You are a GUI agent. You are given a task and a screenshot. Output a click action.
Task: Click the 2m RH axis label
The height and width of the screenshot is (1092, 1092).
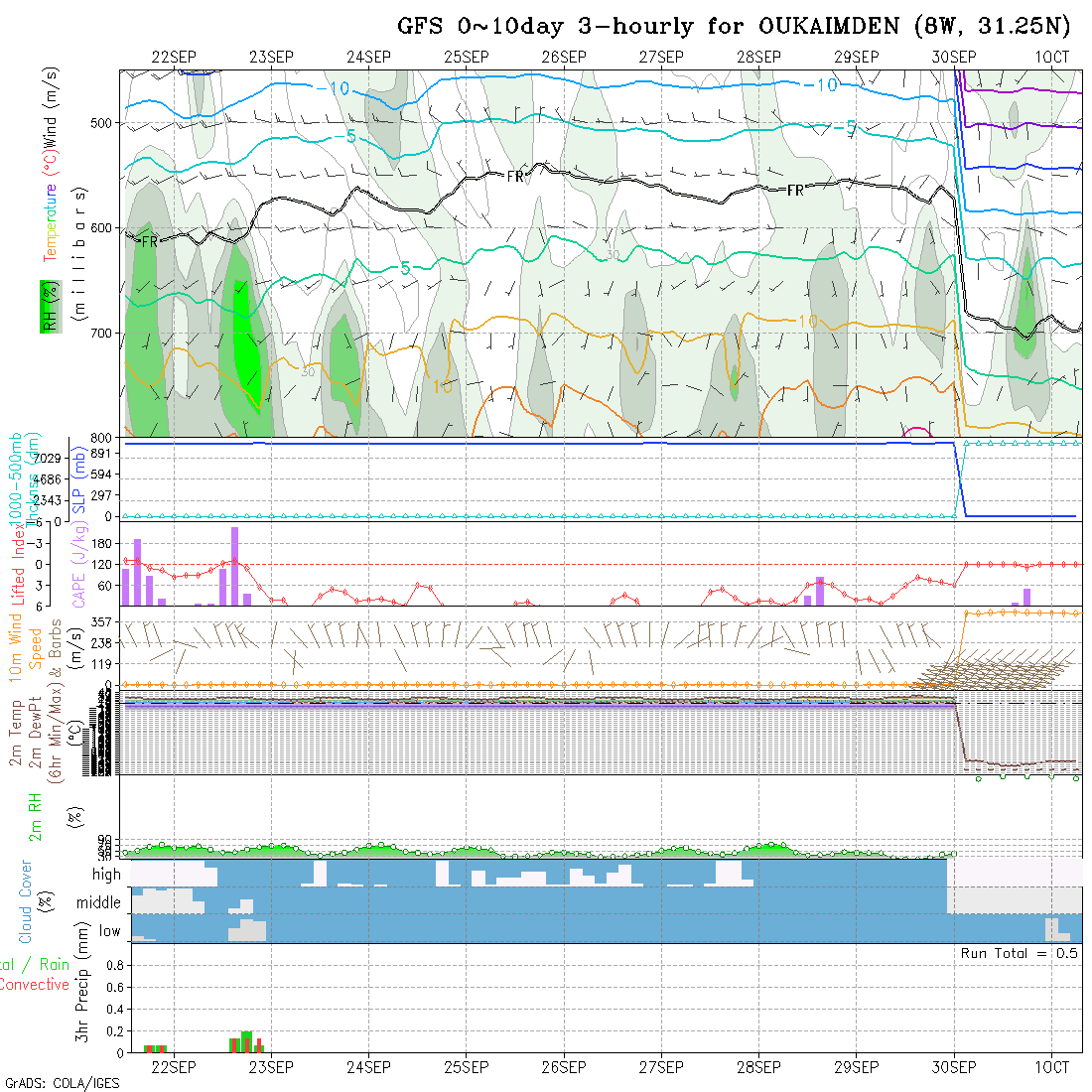tap(34, 817)
